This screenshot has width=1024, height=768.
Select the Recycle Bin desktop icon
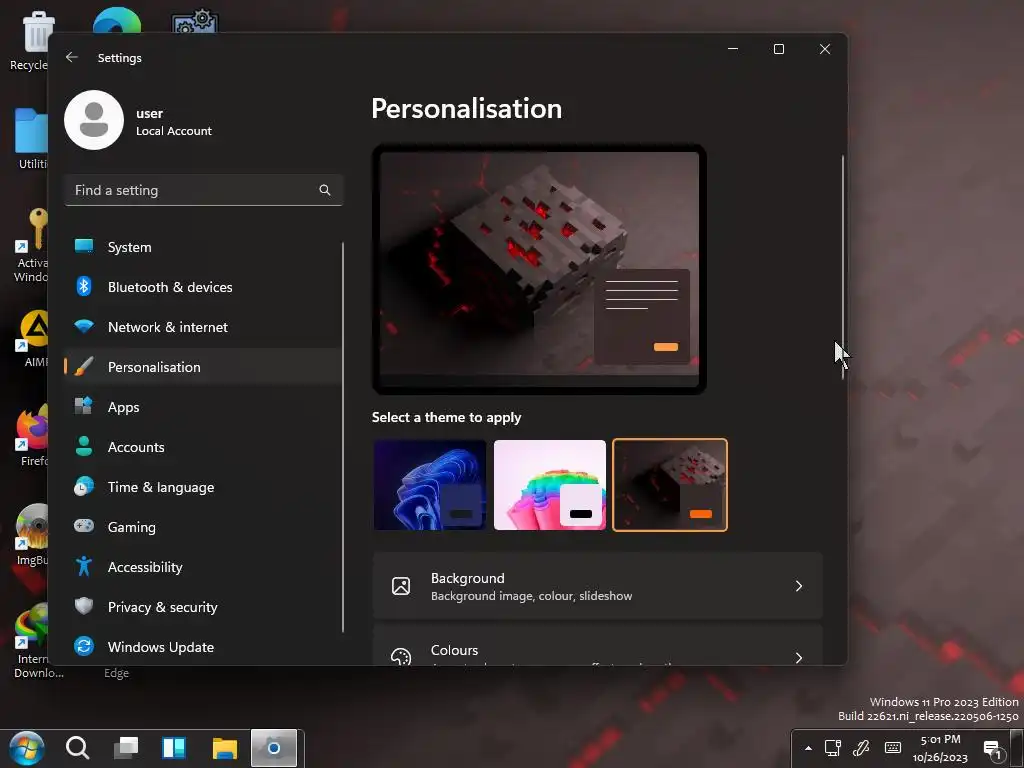click(x=29, y=40)
